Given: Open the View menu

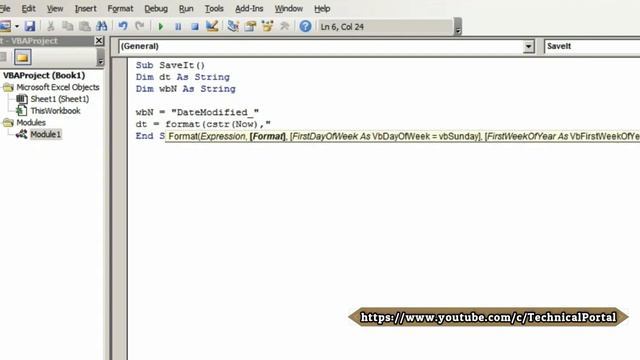Looking at the screenshot, I should coord(55,8).
